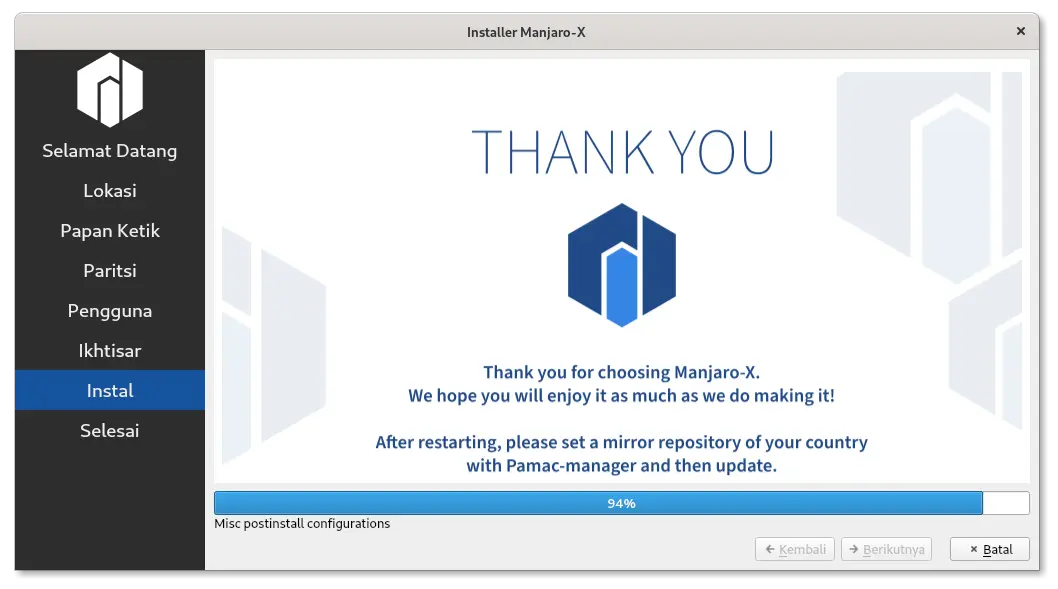Select Selesai step in sidebar
1058x589 pixels.
pos(110,430)
